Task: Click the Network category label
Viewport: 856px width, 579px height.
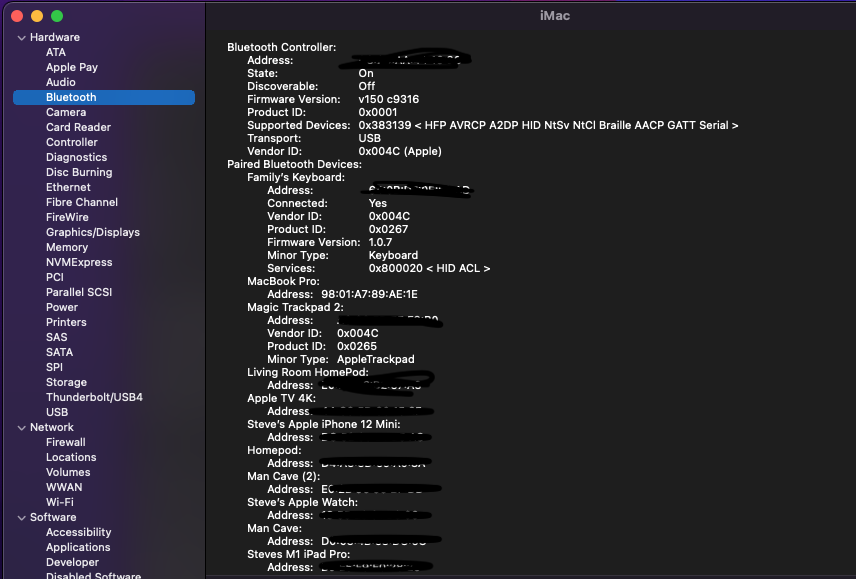Action: [x=51, y=428]
